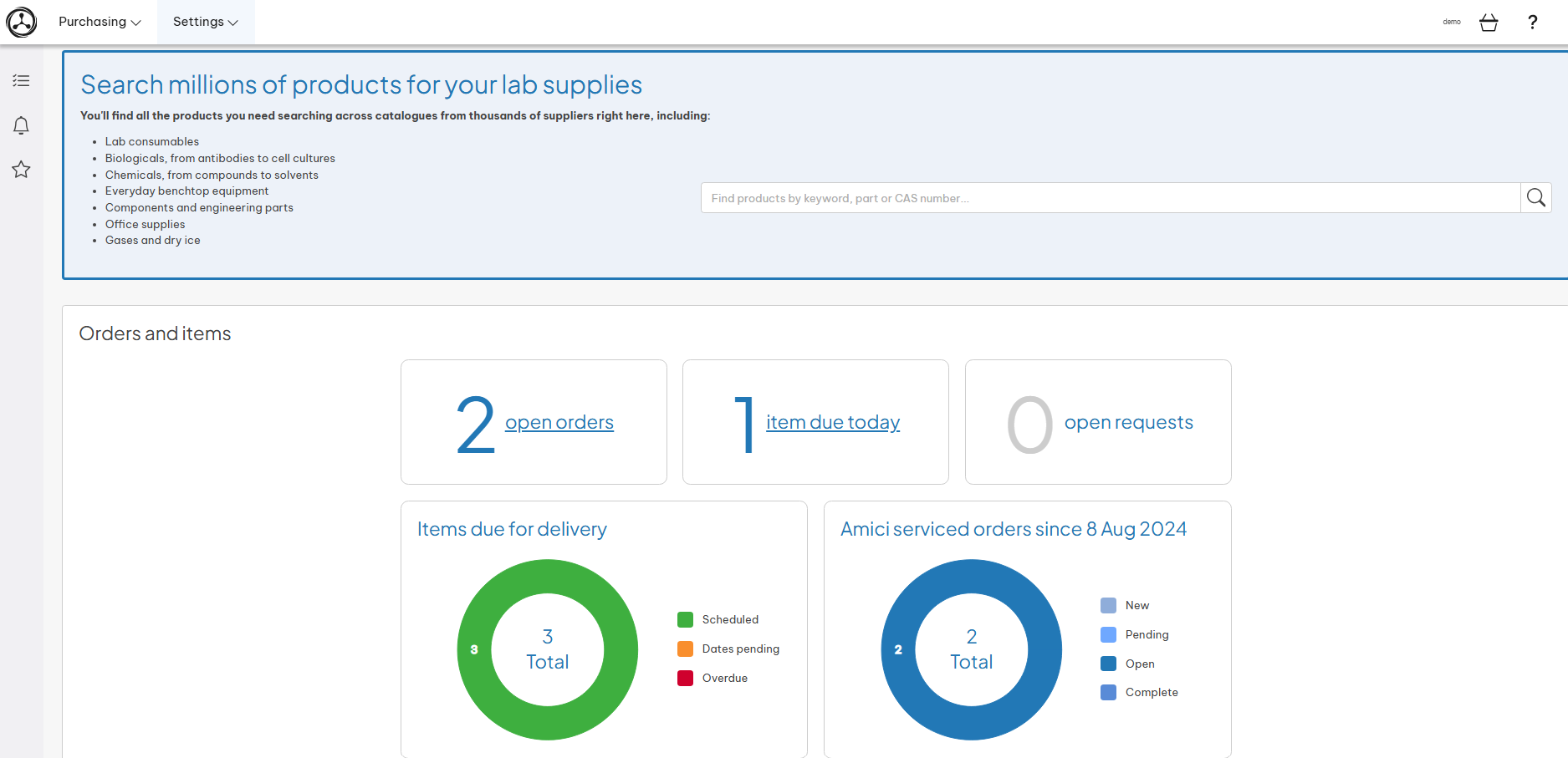Image resolution: width=1568 pixels, height=758 pixels.
Task: Toggle the Pending legend swatch
Action: [x=1108, y=634]
